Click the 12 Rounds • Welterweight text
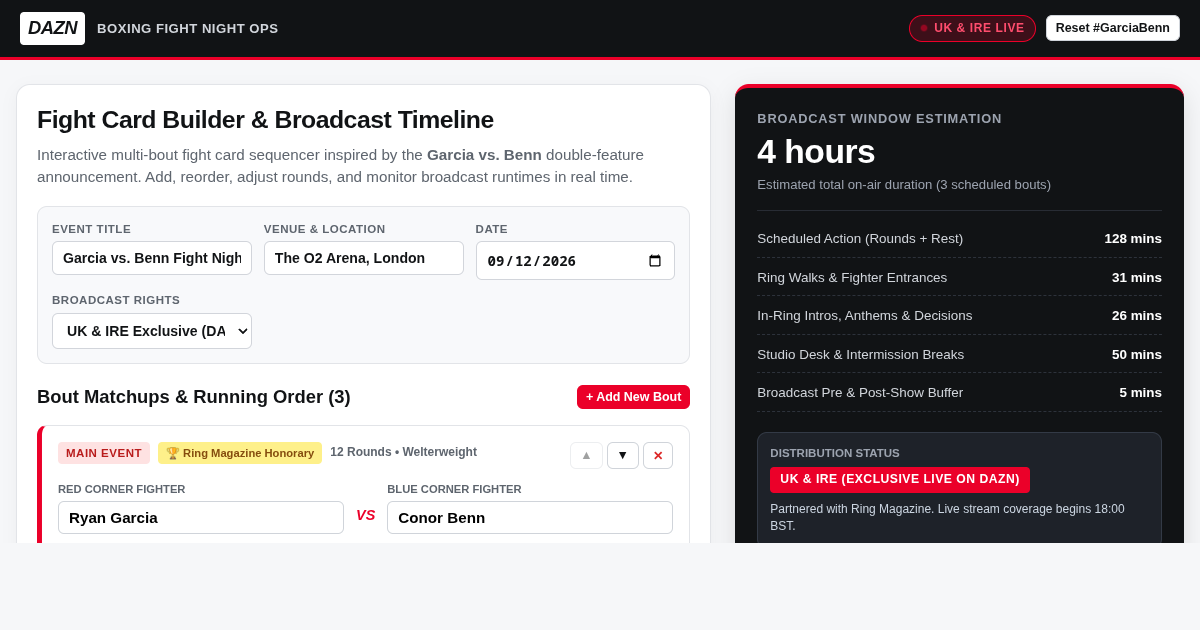The image size is (1200, 630). coord(403,452)
